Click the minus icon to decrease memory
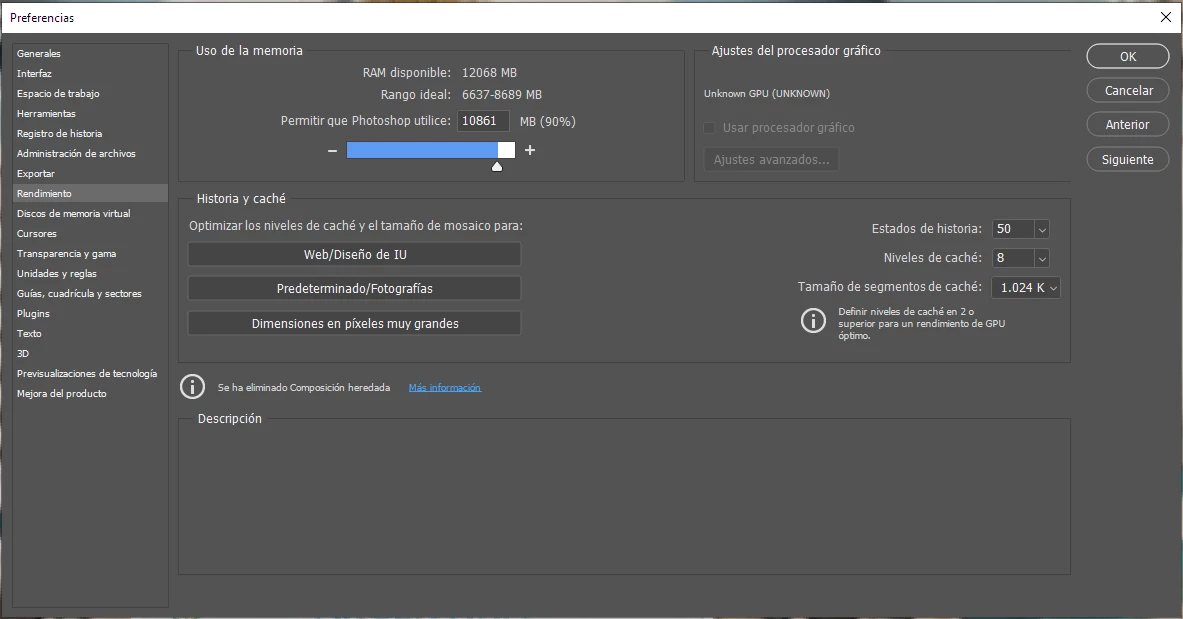This screenshot has height=619, width=1183. click(332, 150)
